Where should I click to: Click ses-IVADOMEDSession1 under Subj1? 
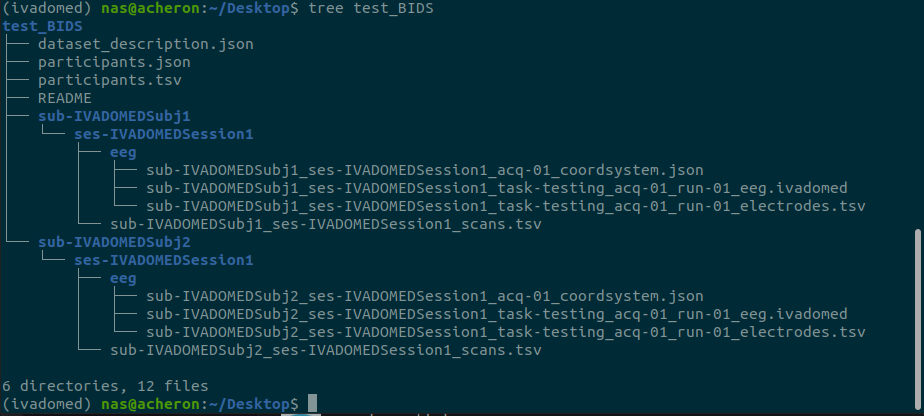pyautogui.click(x=164, y=134)
